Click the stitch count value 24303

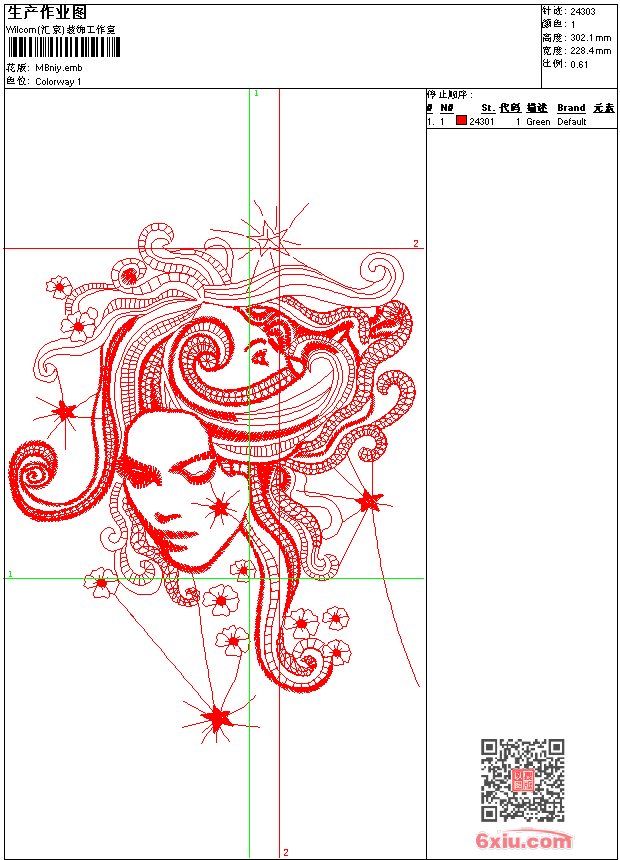(584, 11)
